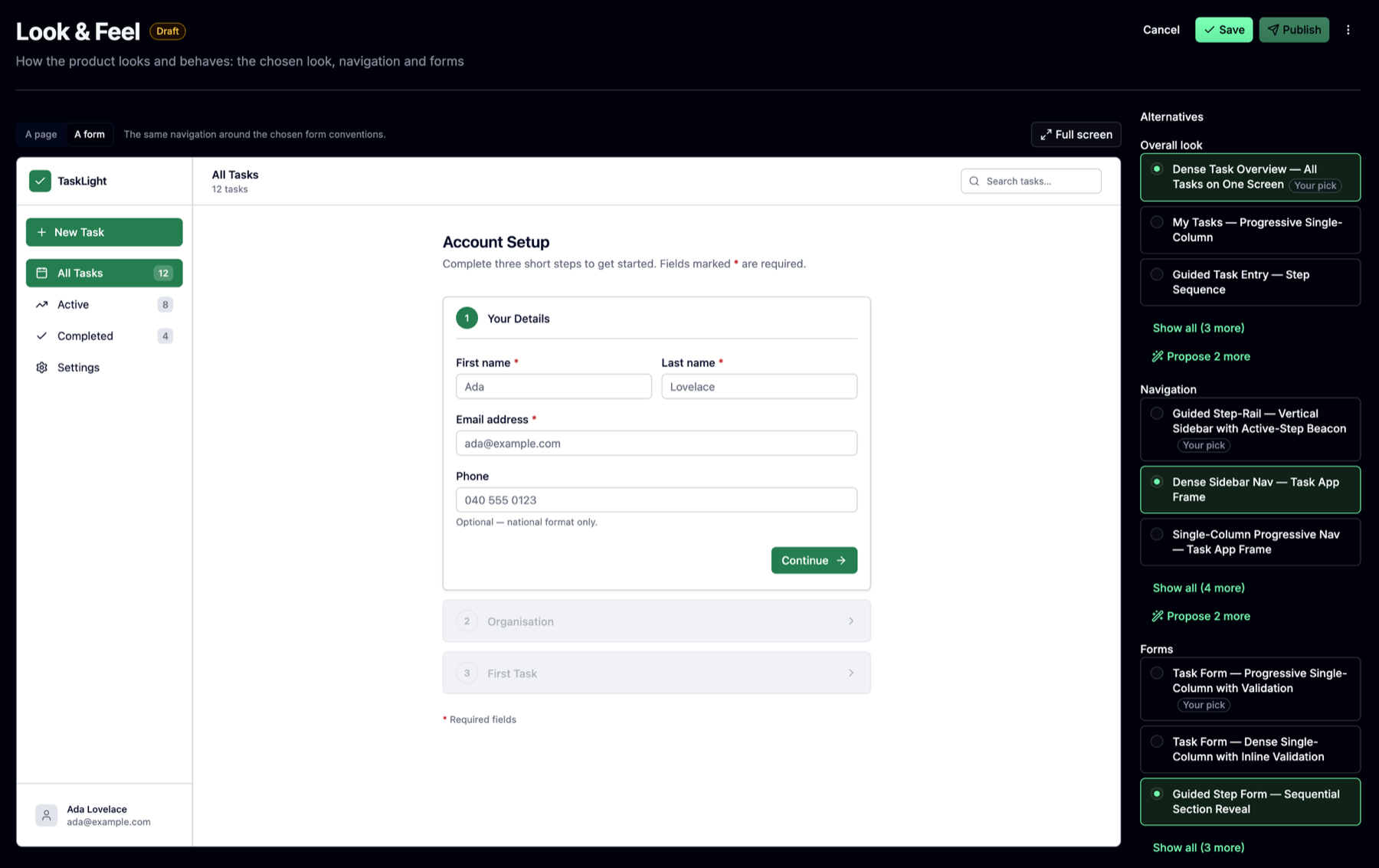
Task: Click Propose 2 more under Overall look
Action: [x=1200, y=356]
